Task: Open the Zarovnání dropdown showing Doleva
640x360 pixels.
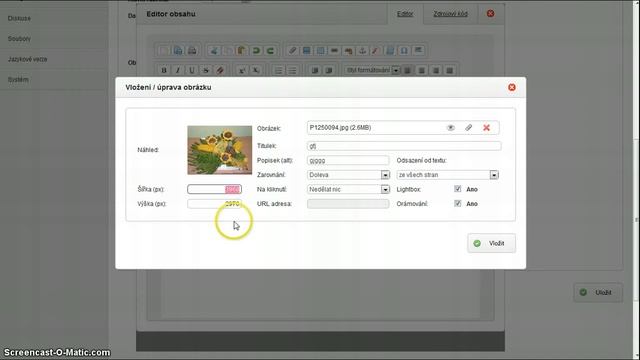Action: click(349, 175)
